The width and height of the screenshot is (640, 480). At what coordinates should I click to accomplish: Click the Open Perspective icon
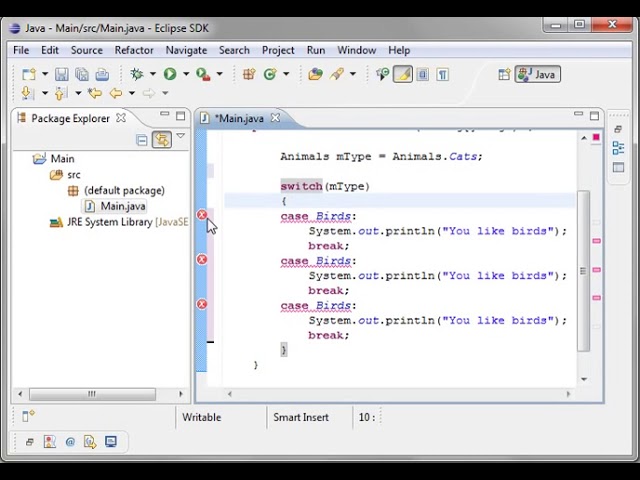[x=504, y=74]
